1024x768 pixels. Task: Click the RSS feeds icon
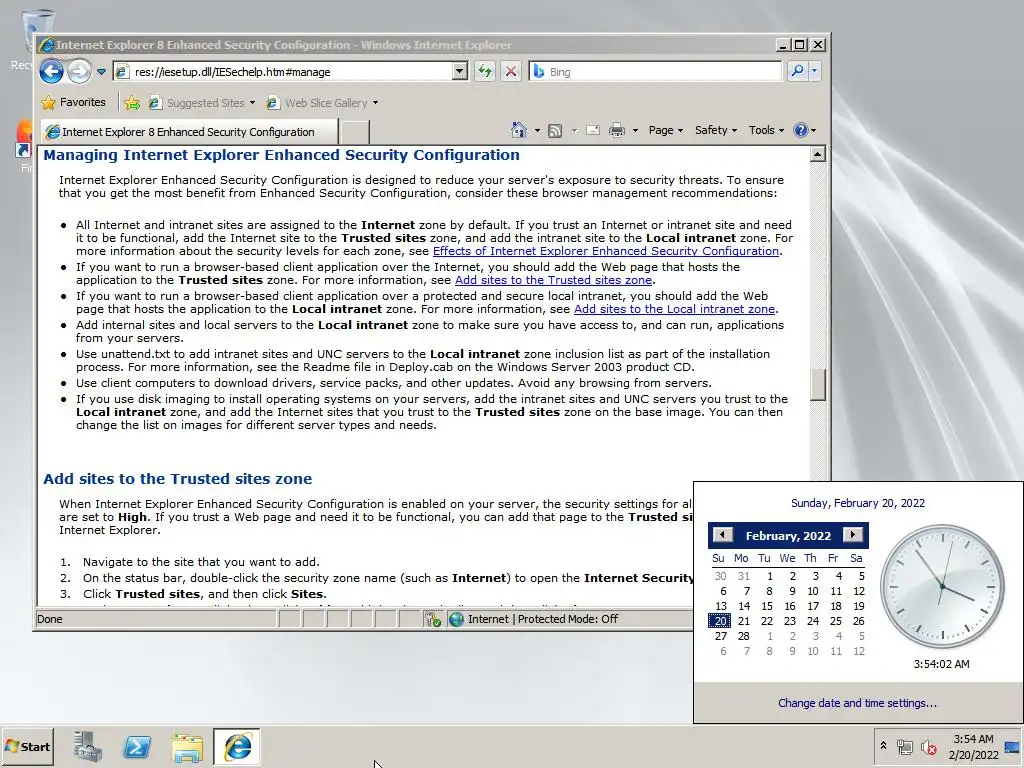555,131
